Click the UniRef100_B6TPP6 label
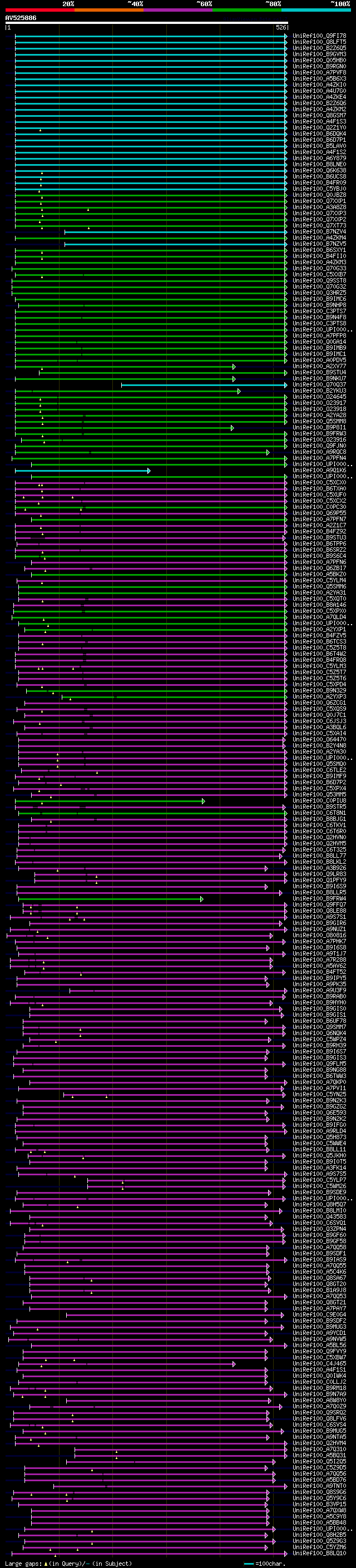The width and height of the screenshot is (356, 1568). (x=319, y=543)
